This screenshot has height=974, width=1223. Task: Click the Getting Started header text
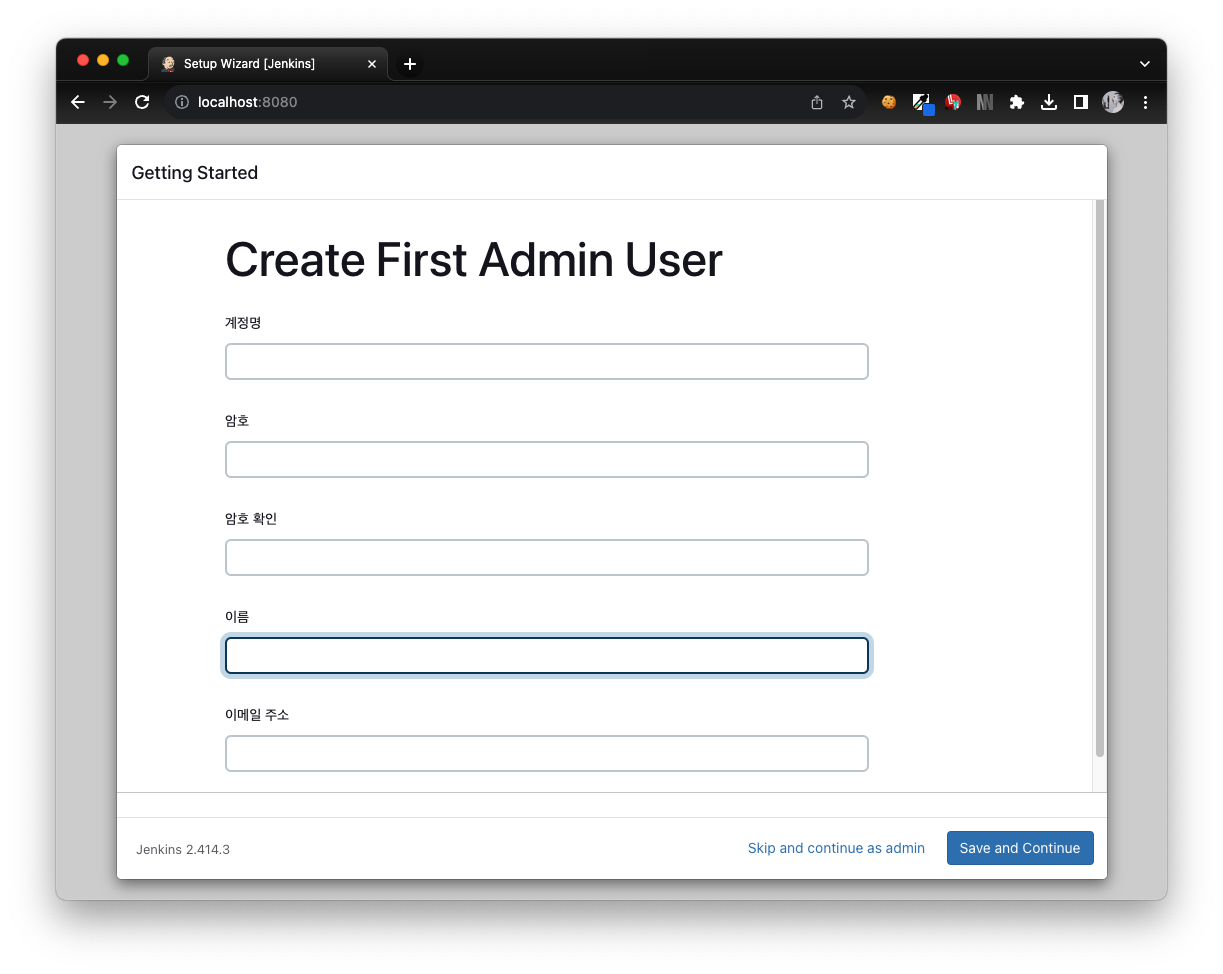point(195,173)
